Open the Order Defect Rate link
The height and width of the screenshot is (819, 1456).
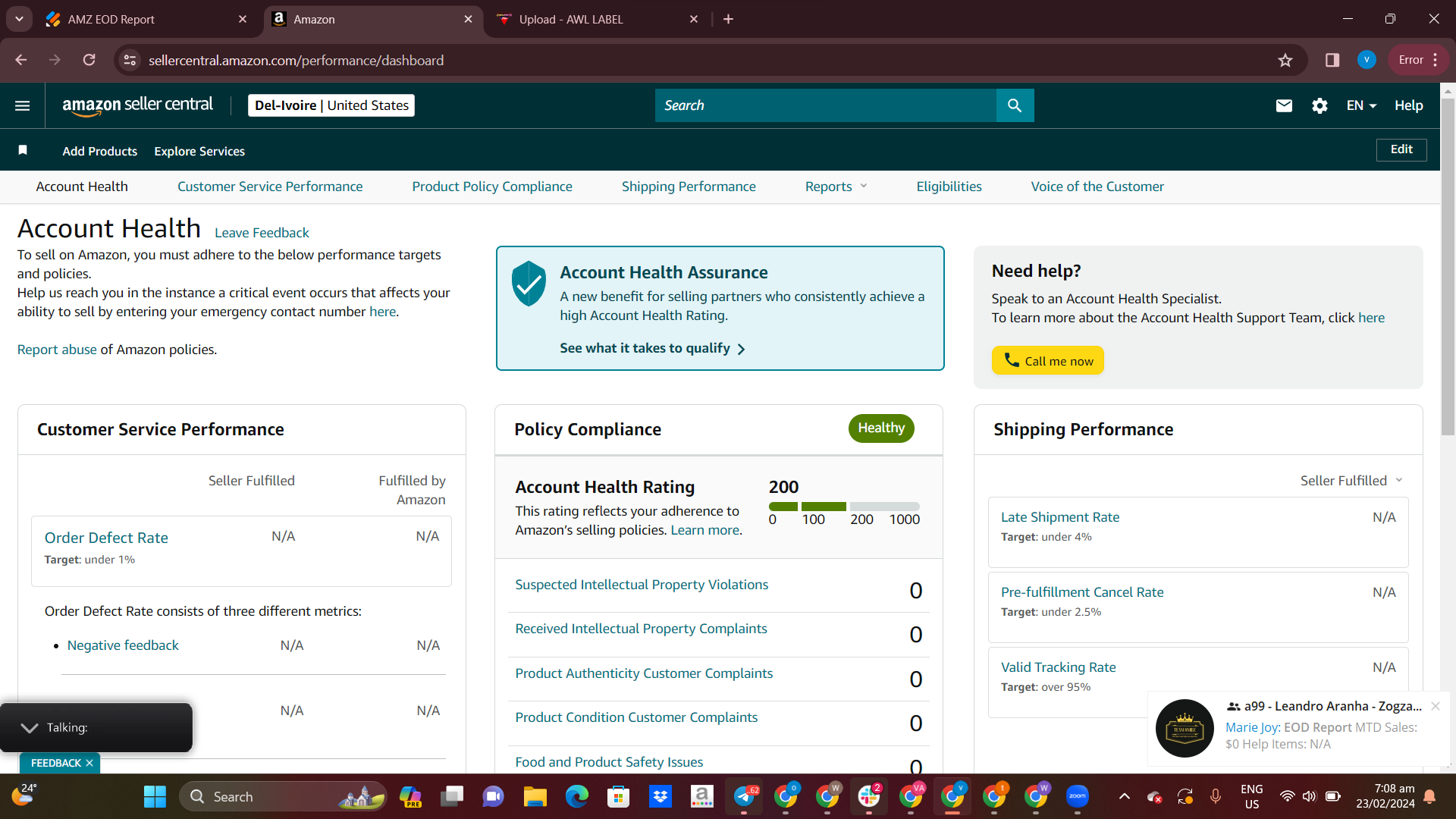[x=106, y=538]
